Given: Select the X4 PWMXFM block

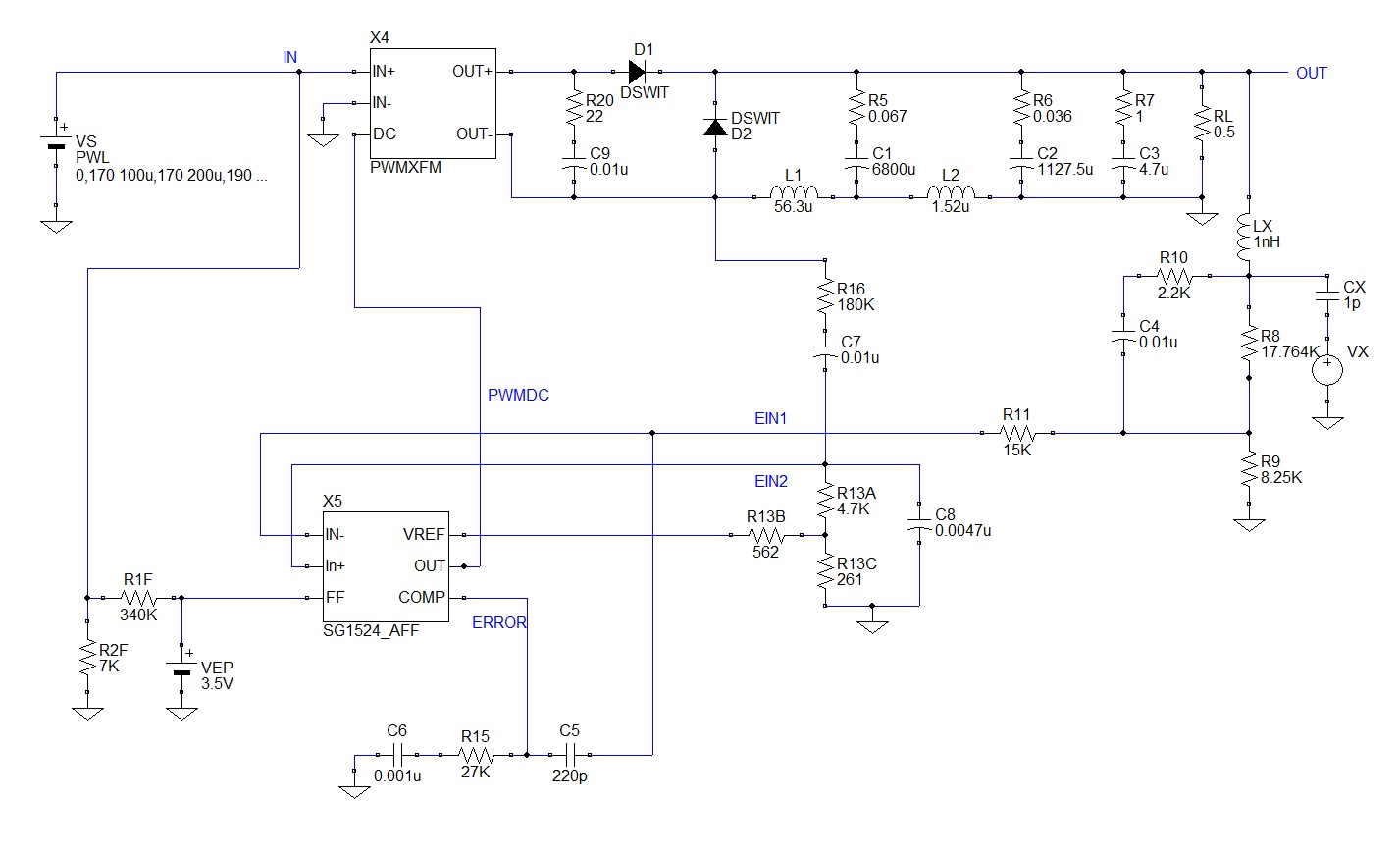Looking at the screenshot, I should tap(433, 103).
